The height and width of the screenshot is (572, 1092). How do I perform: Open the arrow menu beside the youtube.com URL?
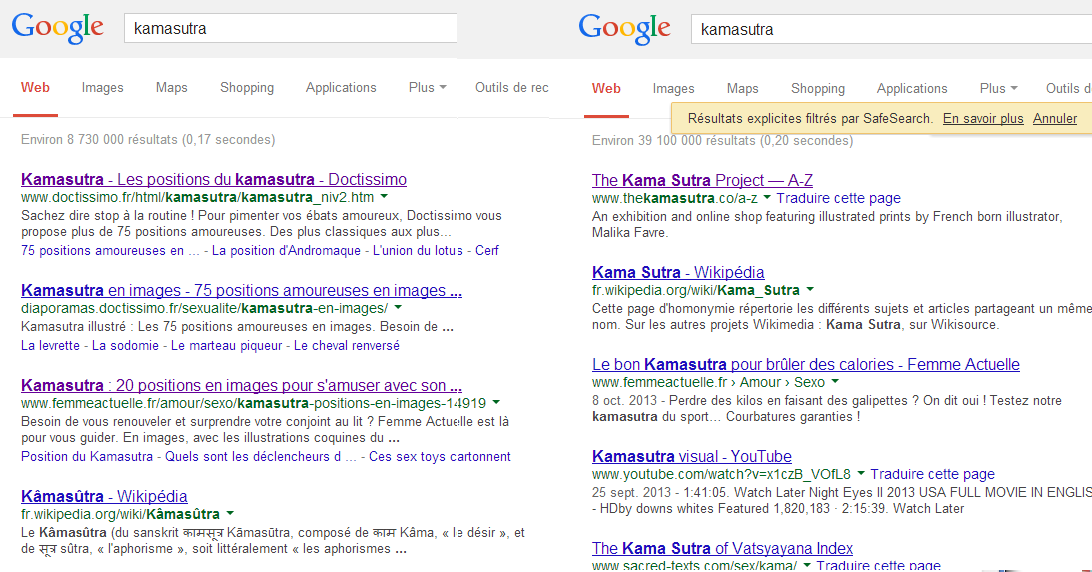(862, 474)
